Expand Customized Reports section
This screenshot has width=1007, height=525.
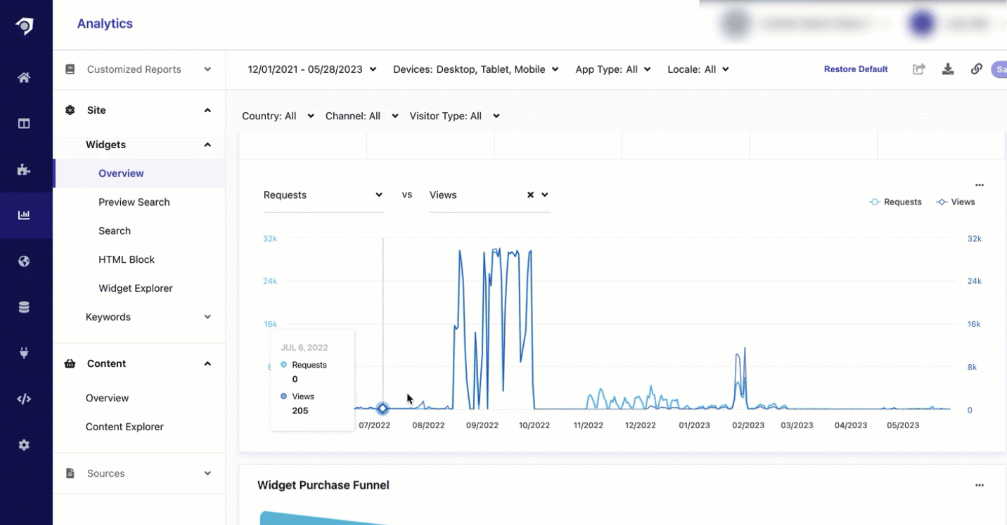point(207,69)
